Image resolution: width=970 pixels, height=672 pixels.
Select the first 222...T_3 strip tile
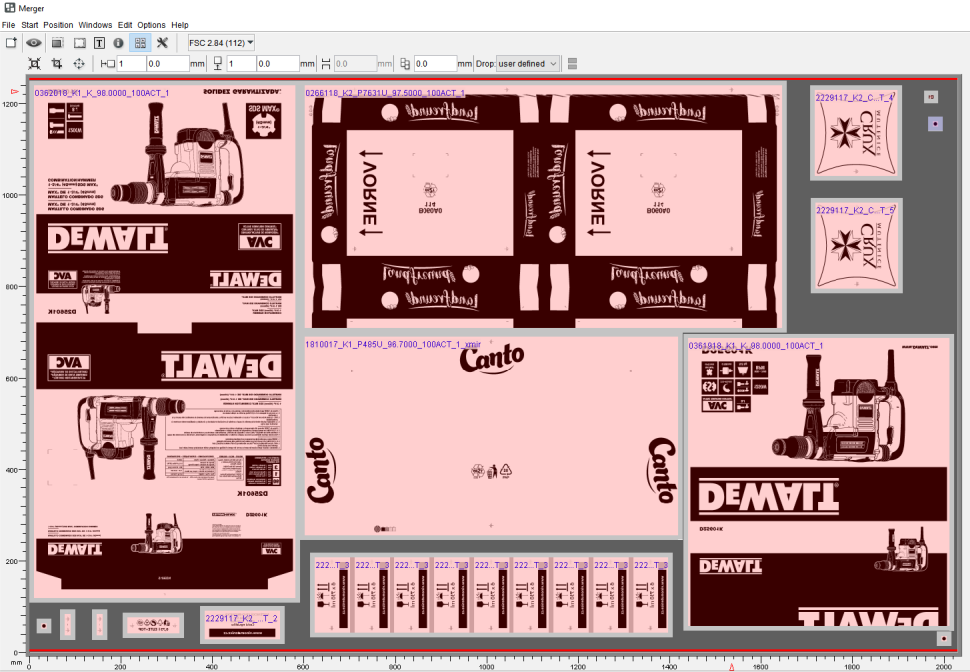(x=332, y=595)
